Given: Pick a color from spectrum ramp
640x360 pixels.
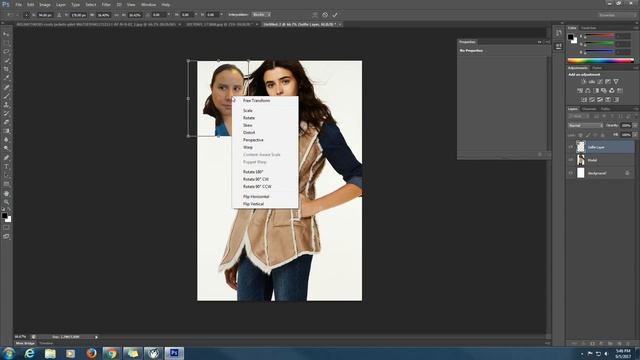Looking at the screenshot, I should point(601,61).
